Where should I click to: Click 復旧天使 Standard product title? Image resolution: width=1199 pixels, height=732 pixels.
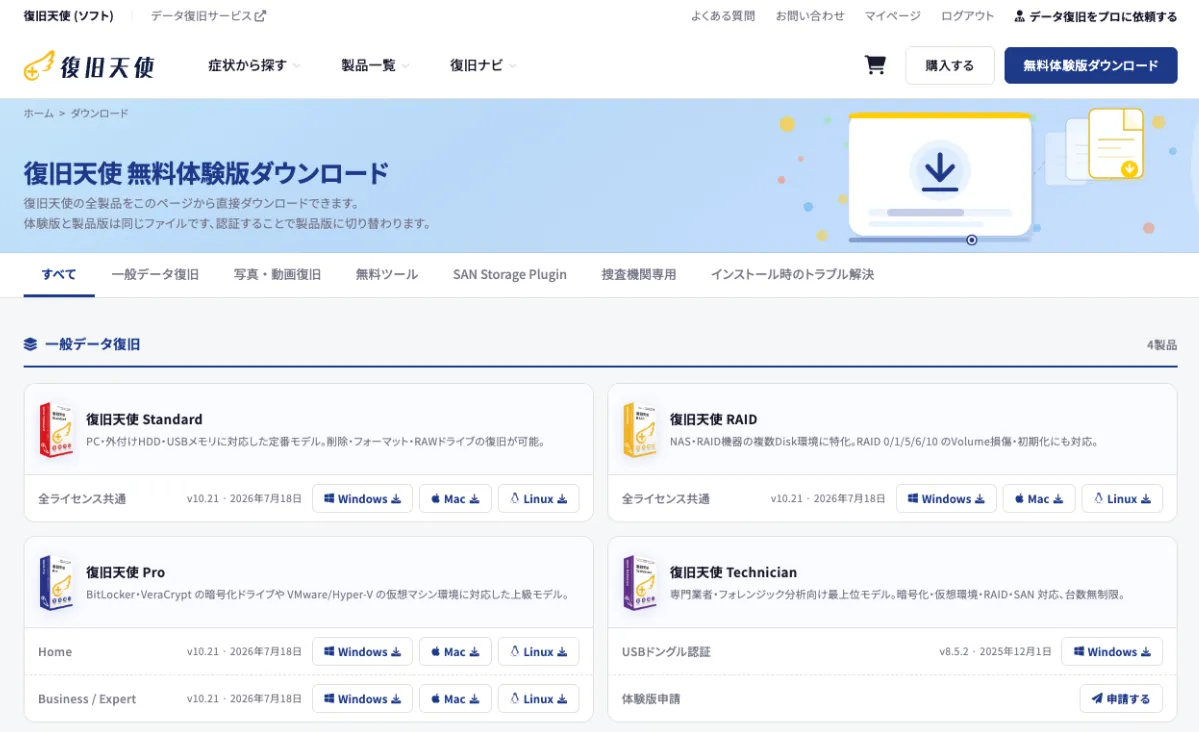click(144, 419)
